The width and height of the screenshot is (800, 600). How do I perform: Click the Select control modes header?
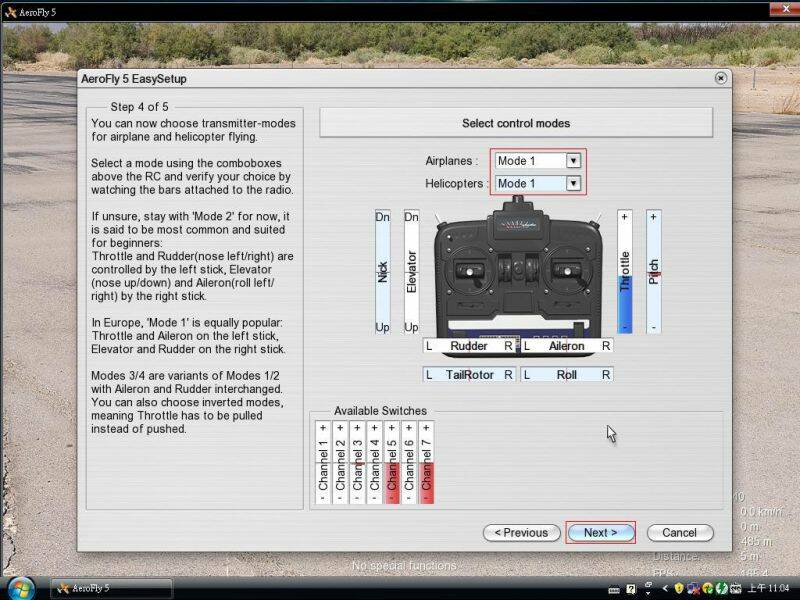(x=516, y=123)
